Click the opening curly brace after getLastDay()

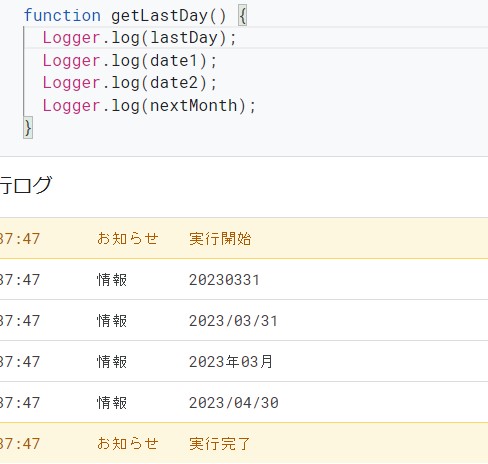243,16
